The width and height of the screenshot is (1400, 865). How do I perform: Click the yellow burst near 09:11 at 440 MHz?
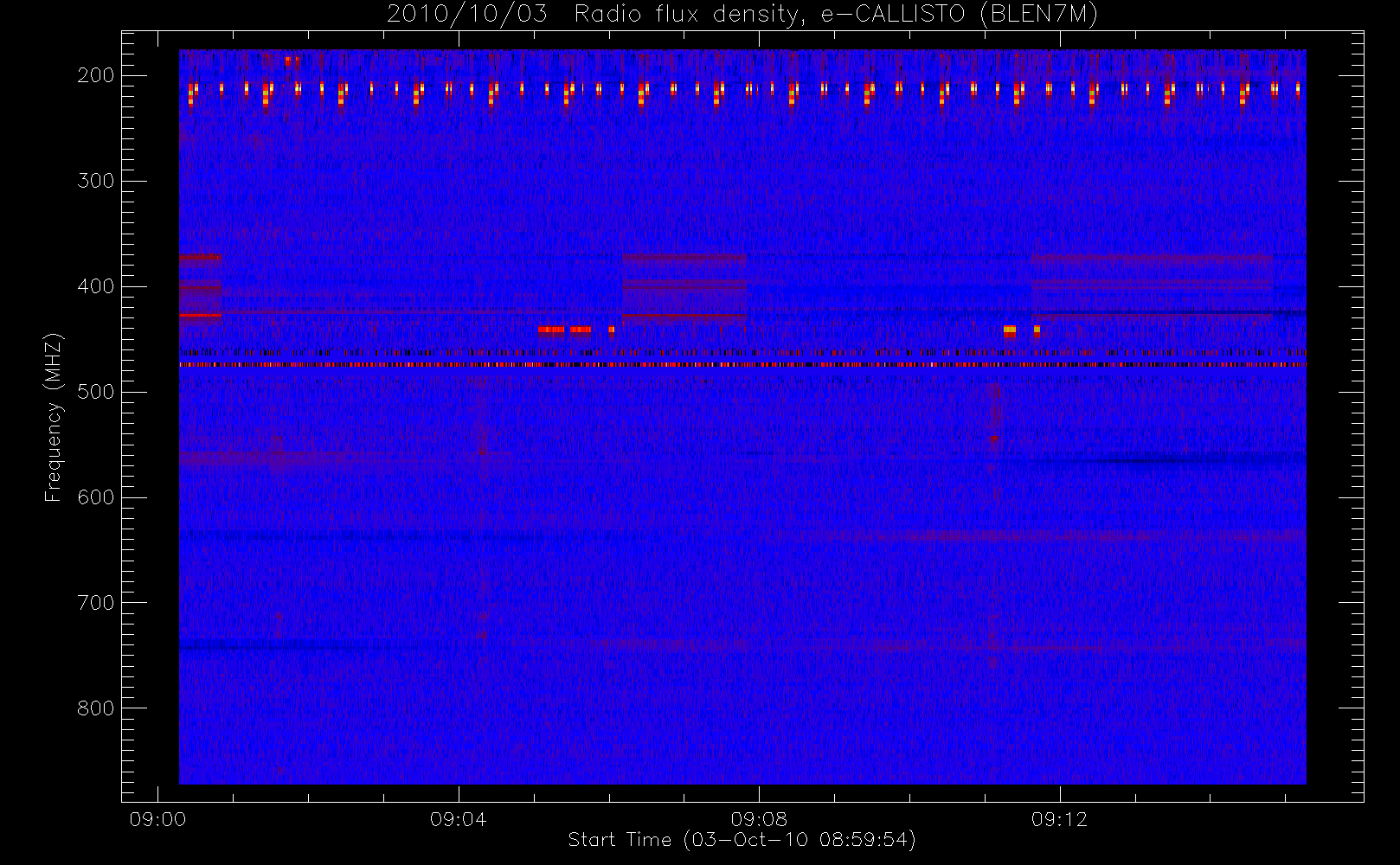click(1009, 330)
